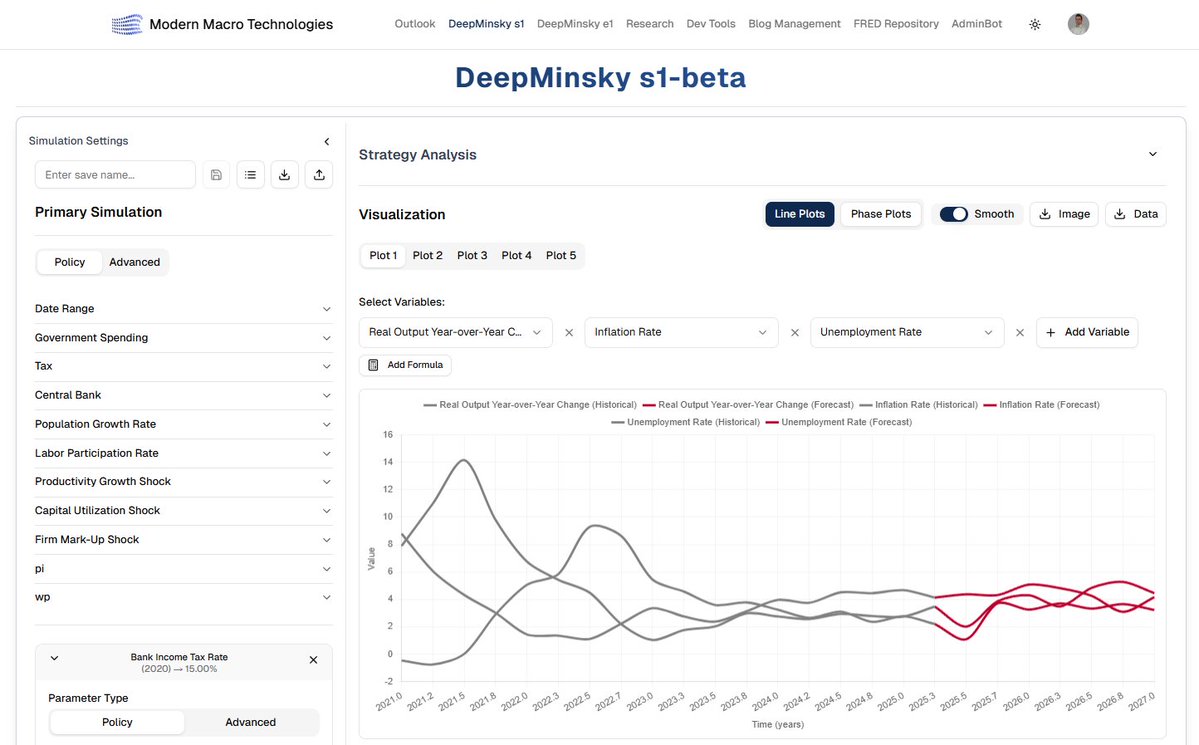Expand the Firm Mark-Up Shock section
1199x745 pixels.
pos(183,540)
